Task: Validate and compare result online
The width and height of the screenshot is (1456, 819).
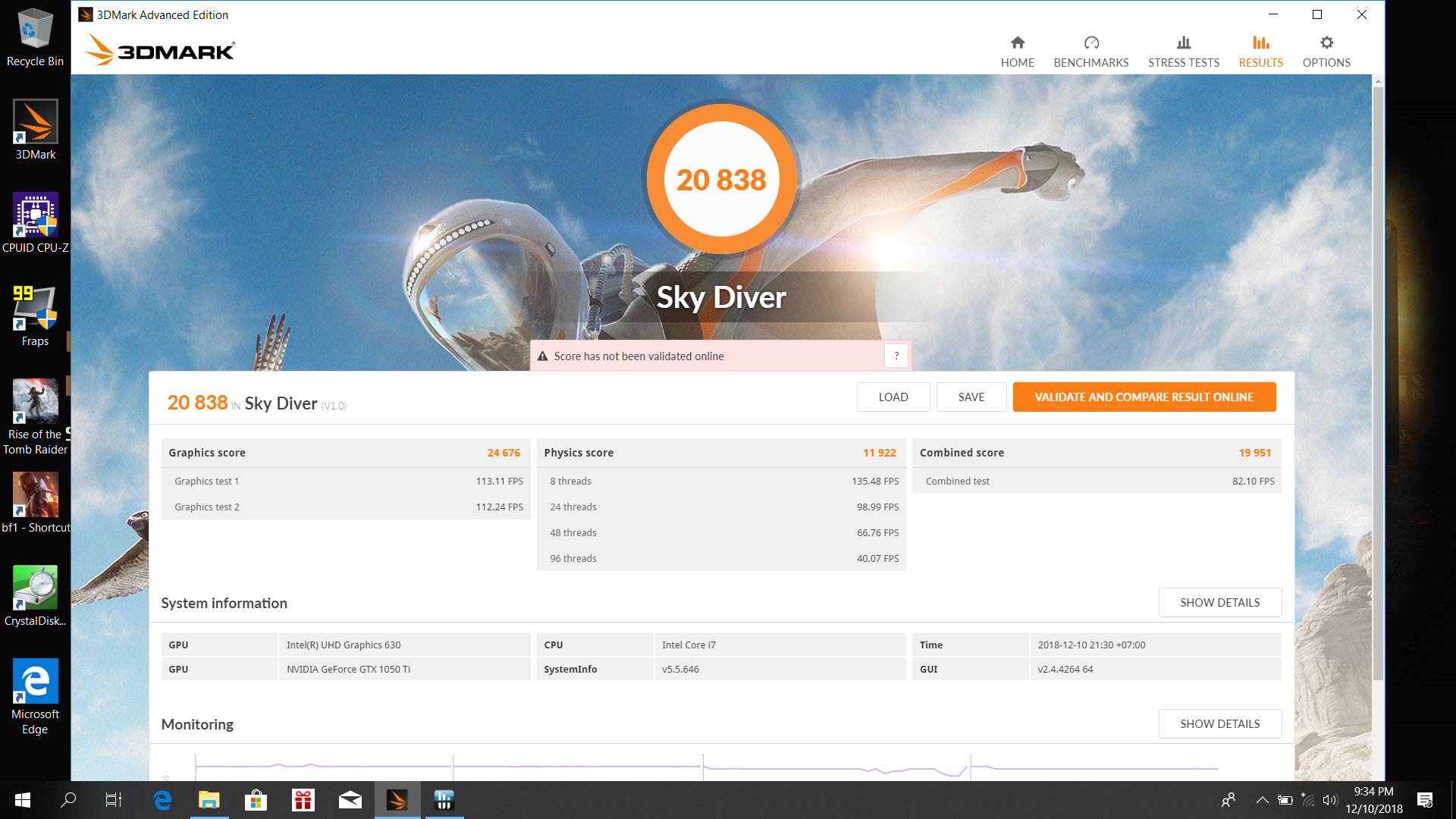Action: pyautogui.click(x=1144, y=397)
